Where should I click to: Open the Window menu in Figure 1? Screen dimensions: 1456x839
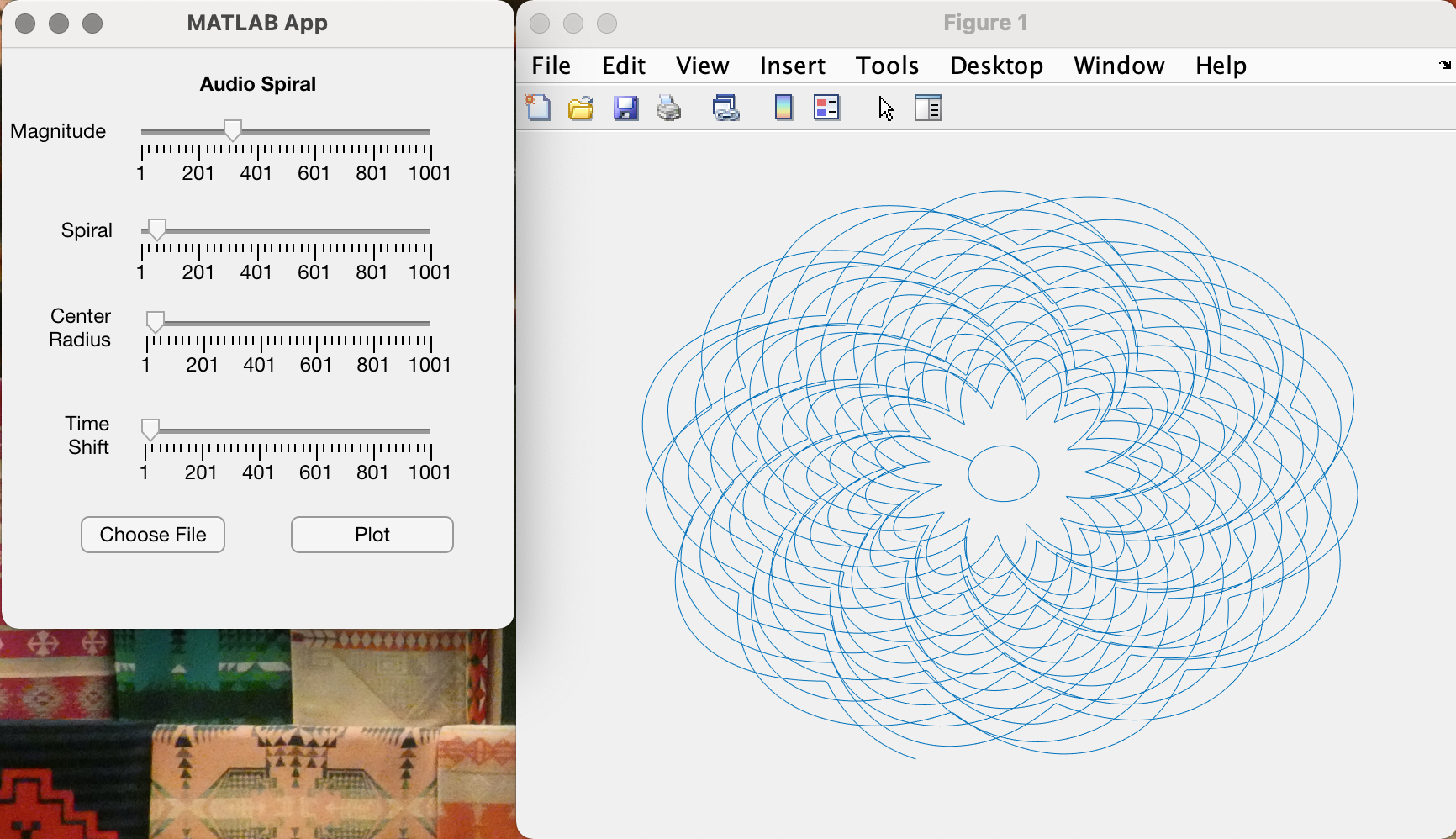[1119, 66]
